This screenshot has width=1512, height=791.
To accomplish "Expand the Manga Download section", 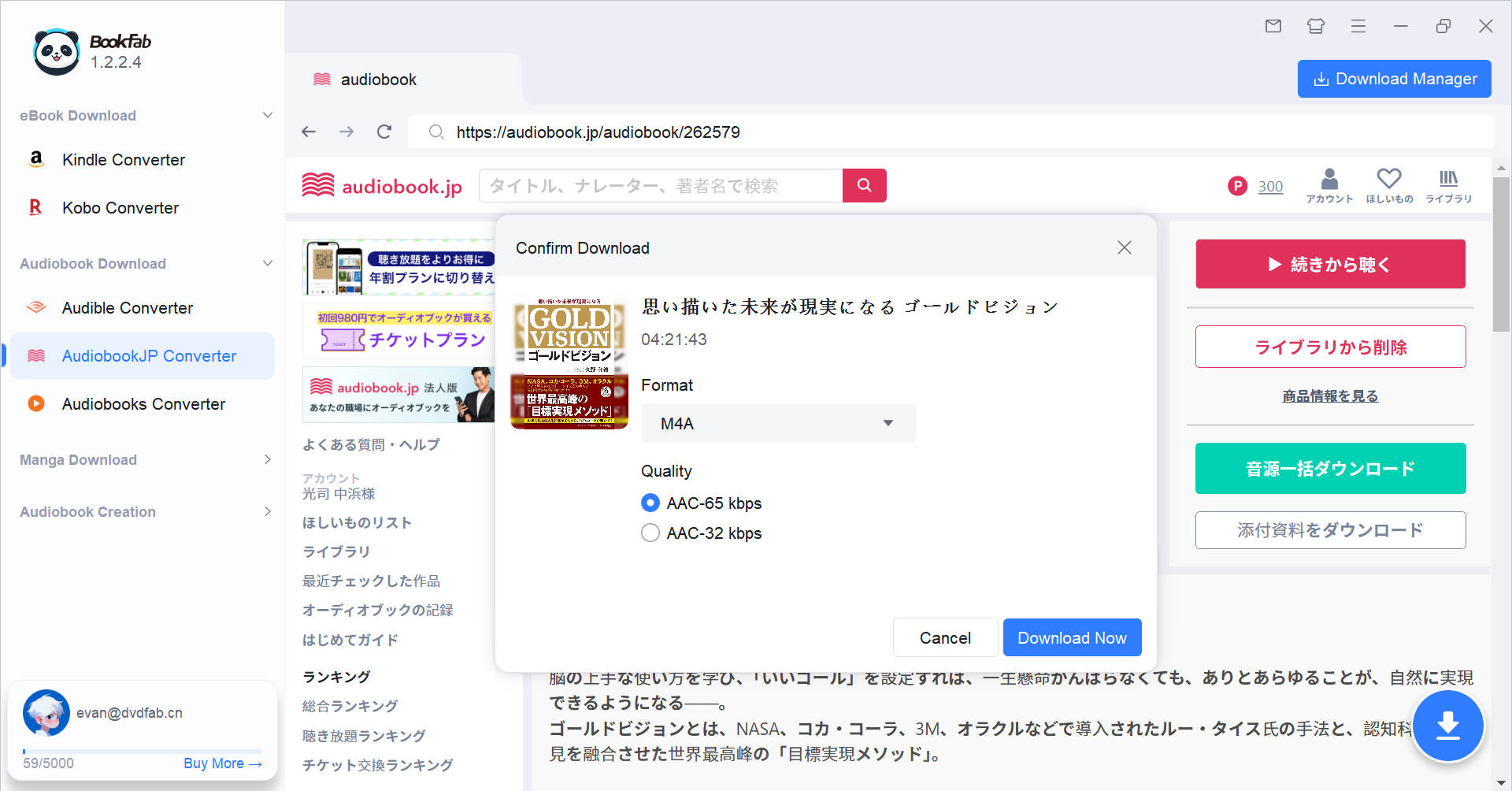I will tap(267, 459).
